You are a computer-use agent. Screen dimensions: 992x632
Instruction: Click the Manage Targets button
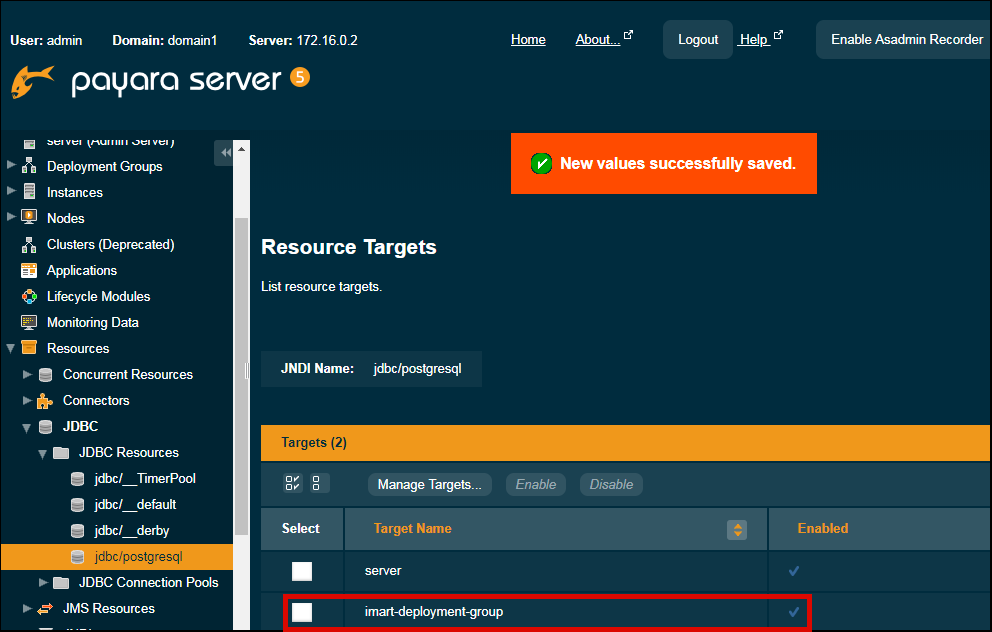(x=429, y=484)
